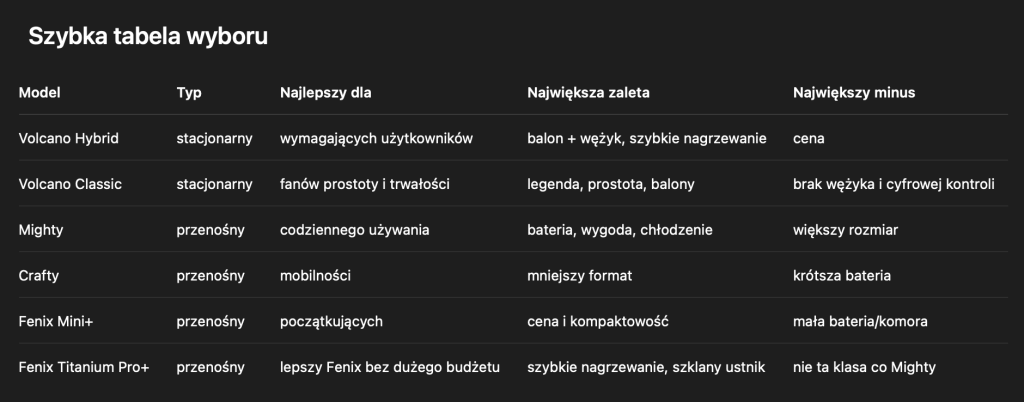1024x402 pixels.
Task: Click the 'Największa zaleta' column header
Action: click(x=588, y=93)
